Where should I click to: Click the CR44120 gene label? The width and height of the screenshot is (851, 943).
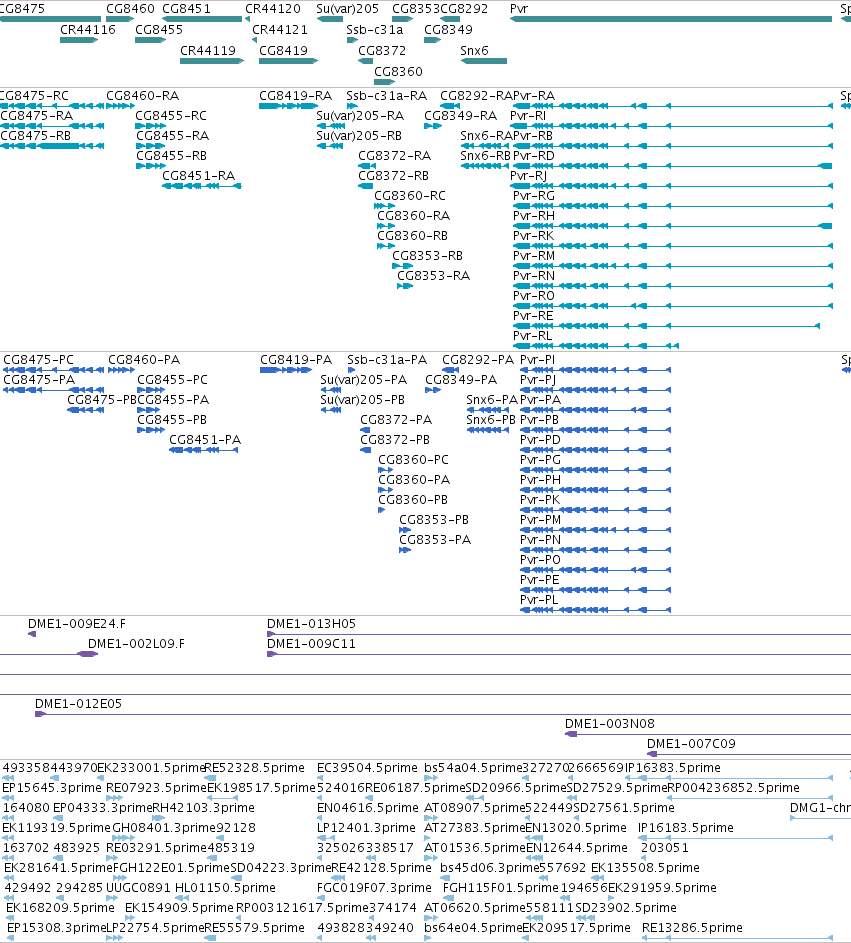pos(272,9)
